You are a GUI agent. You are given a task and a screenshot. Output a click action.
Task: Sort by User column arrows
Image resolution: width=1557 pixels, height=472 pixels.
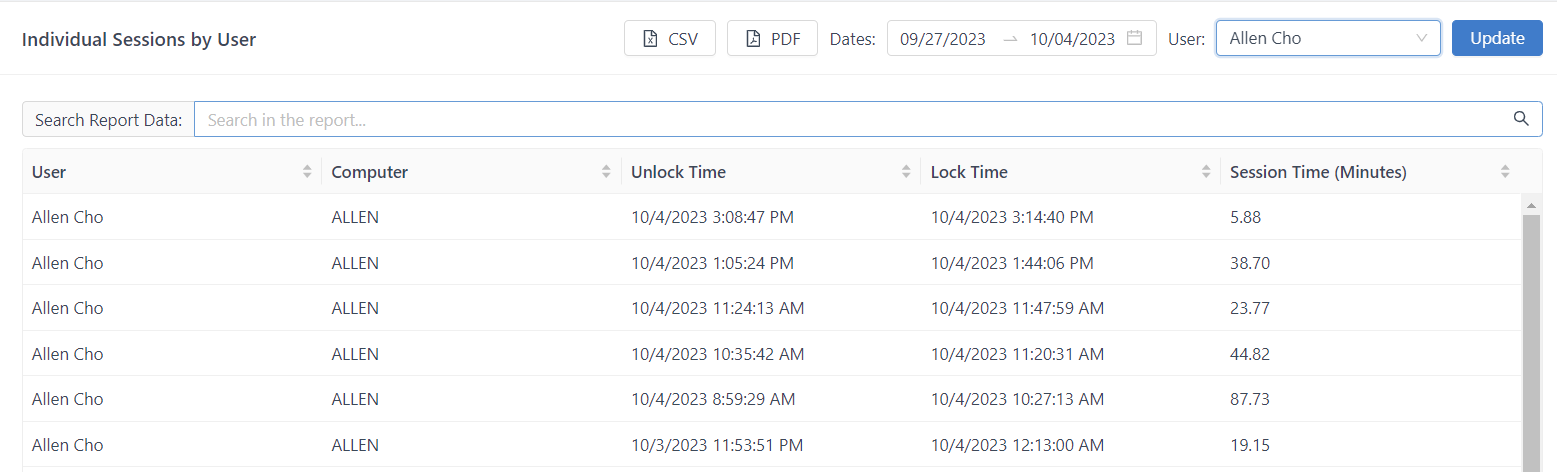(307, 172)
